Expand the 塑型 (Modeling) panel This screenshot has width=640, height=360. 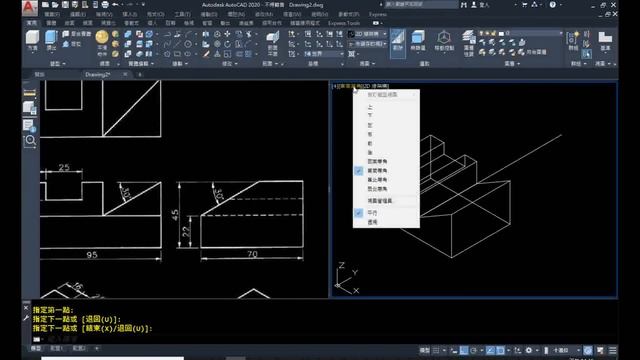[58, 64]
